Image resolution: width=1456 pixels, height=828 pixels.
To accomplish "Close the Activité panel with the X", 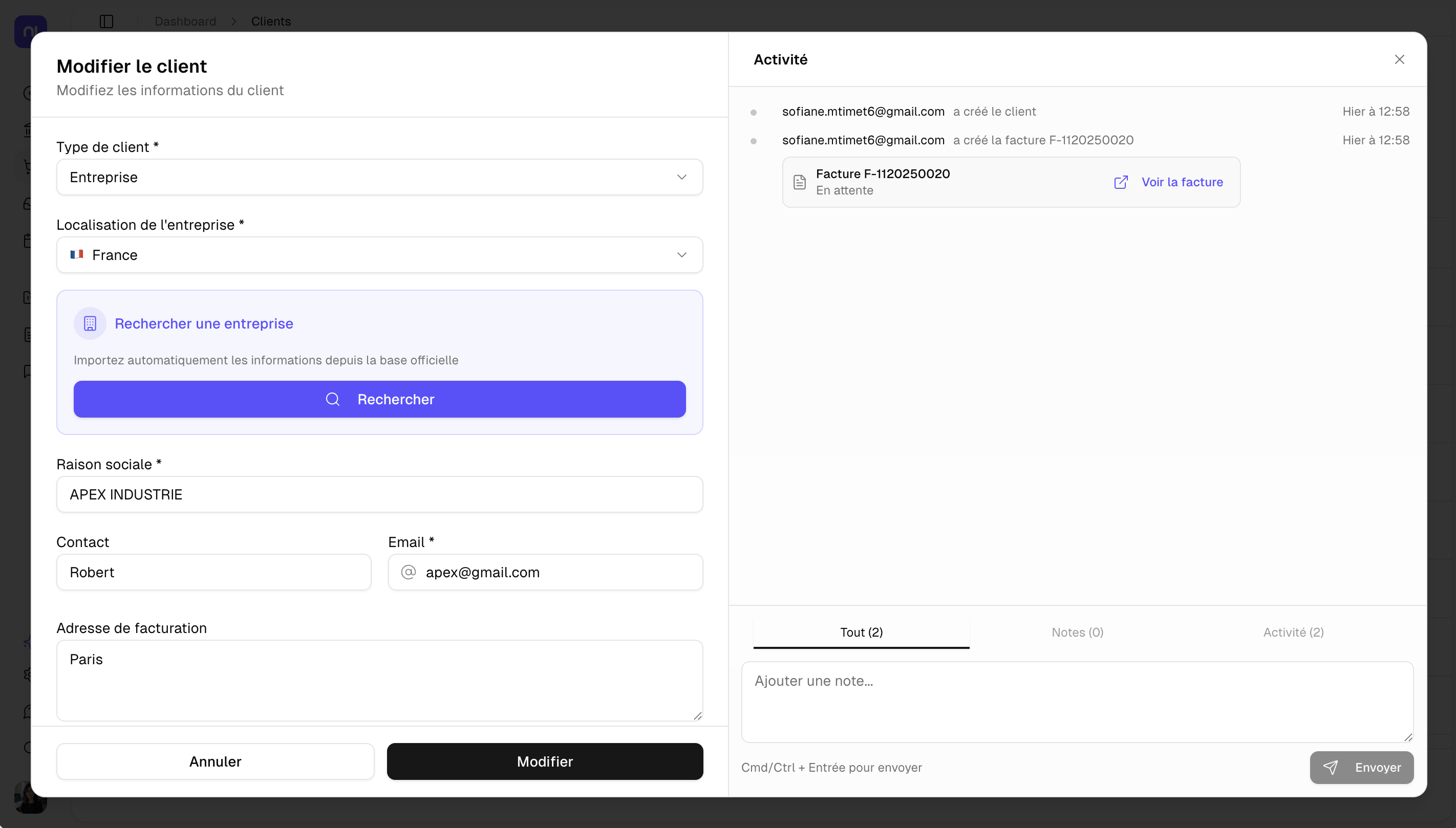I will (1399, 60).
